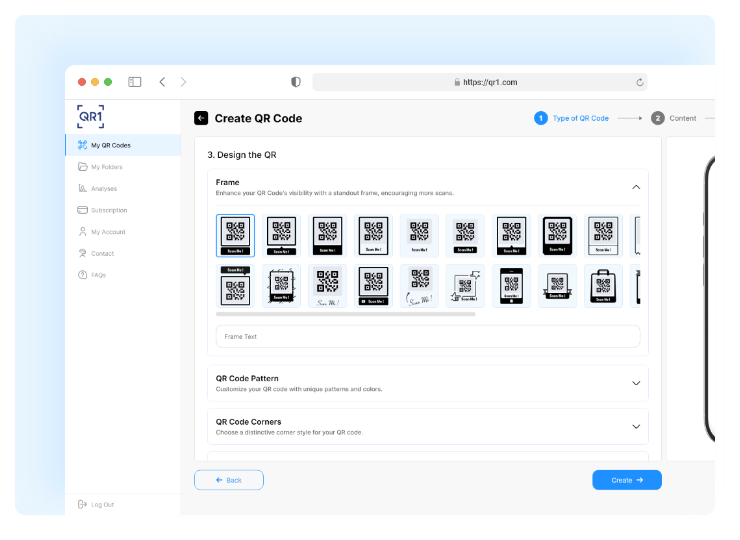Reload the page using the refresh icon

tap(639, 82)
